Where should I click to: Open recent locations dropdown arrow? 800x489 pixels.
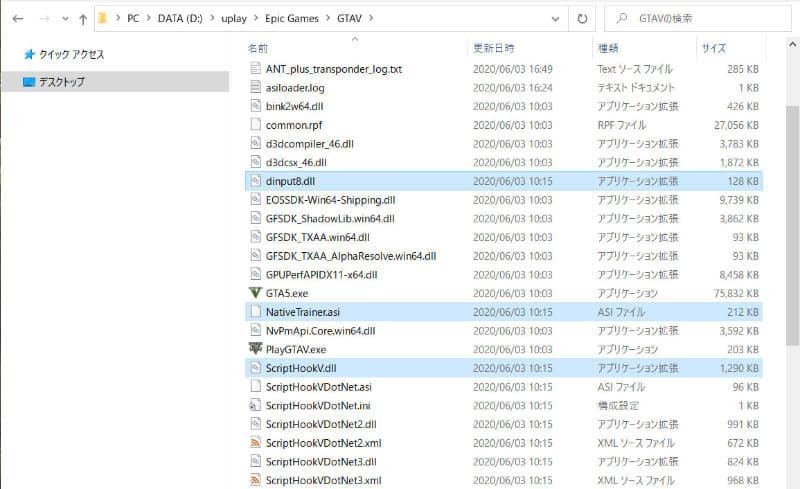click(65, 19)
